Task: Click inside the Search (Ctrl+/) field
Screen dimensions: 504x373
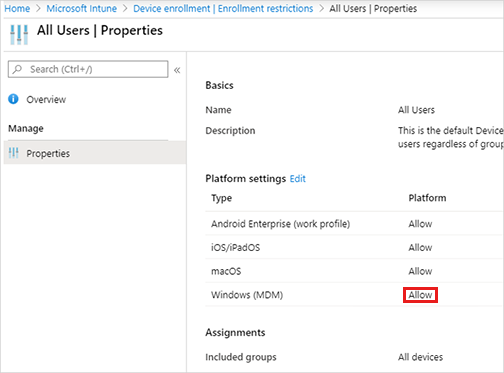Action: click(x=88, y=69)
